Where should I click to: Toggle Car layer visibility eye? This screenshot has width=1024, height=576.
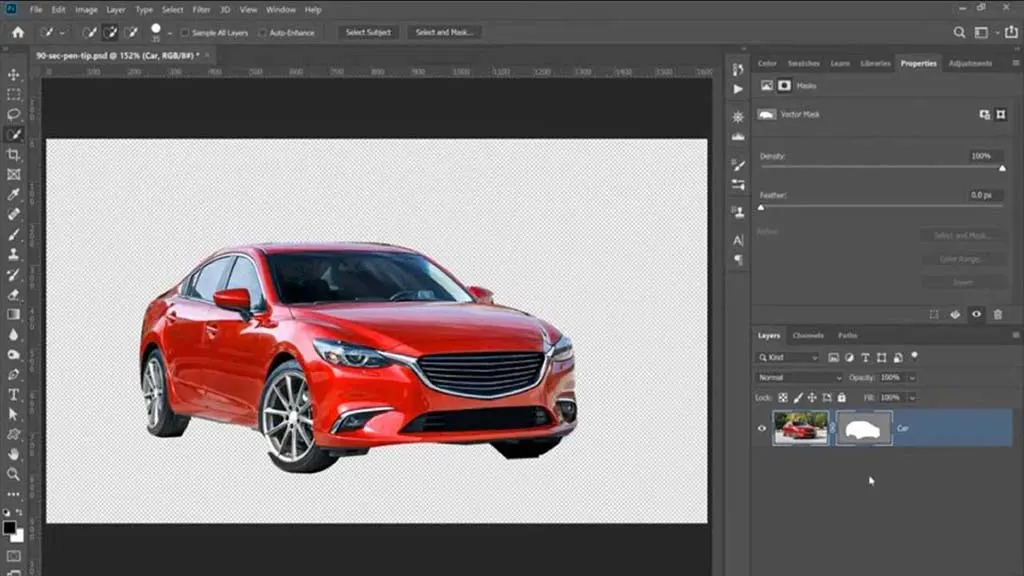(761, 428)
